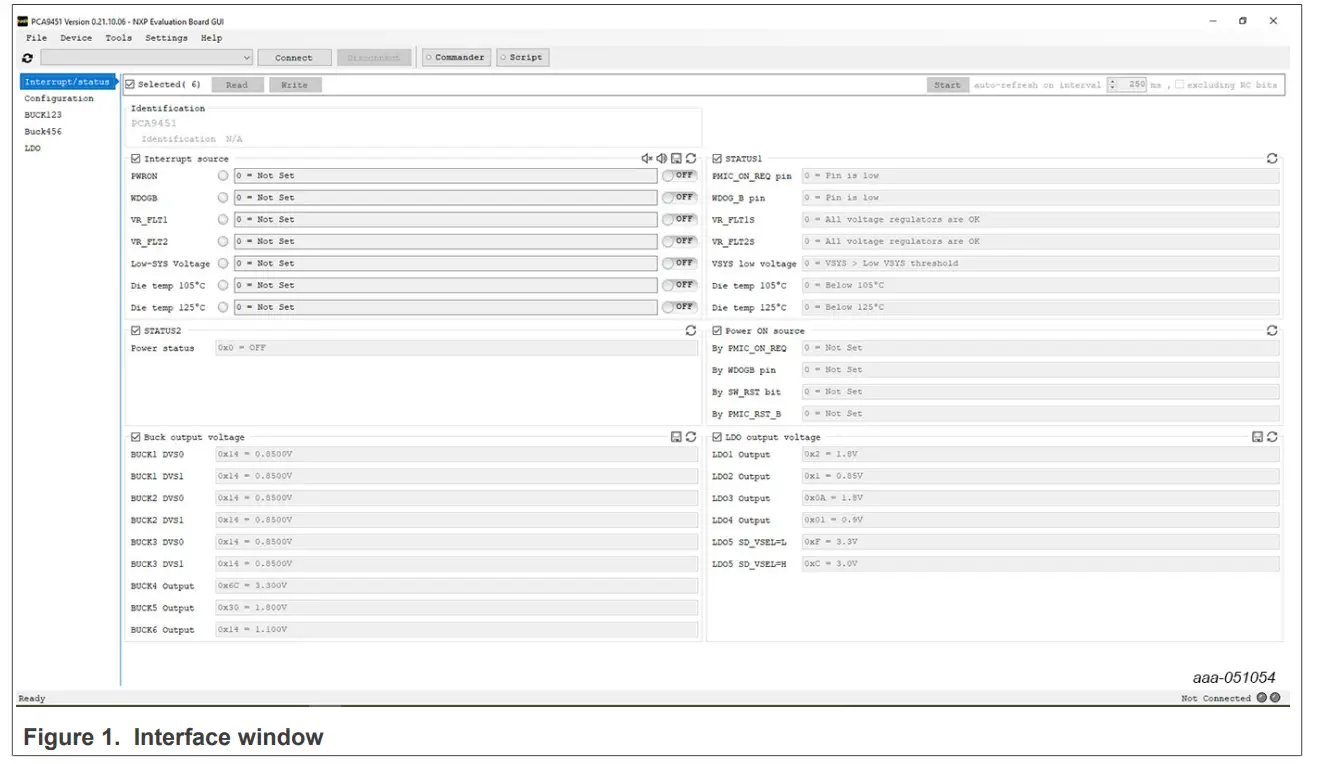Toggle the VR_FLT2 OFF switch
1317x764 pixels.
679,242
